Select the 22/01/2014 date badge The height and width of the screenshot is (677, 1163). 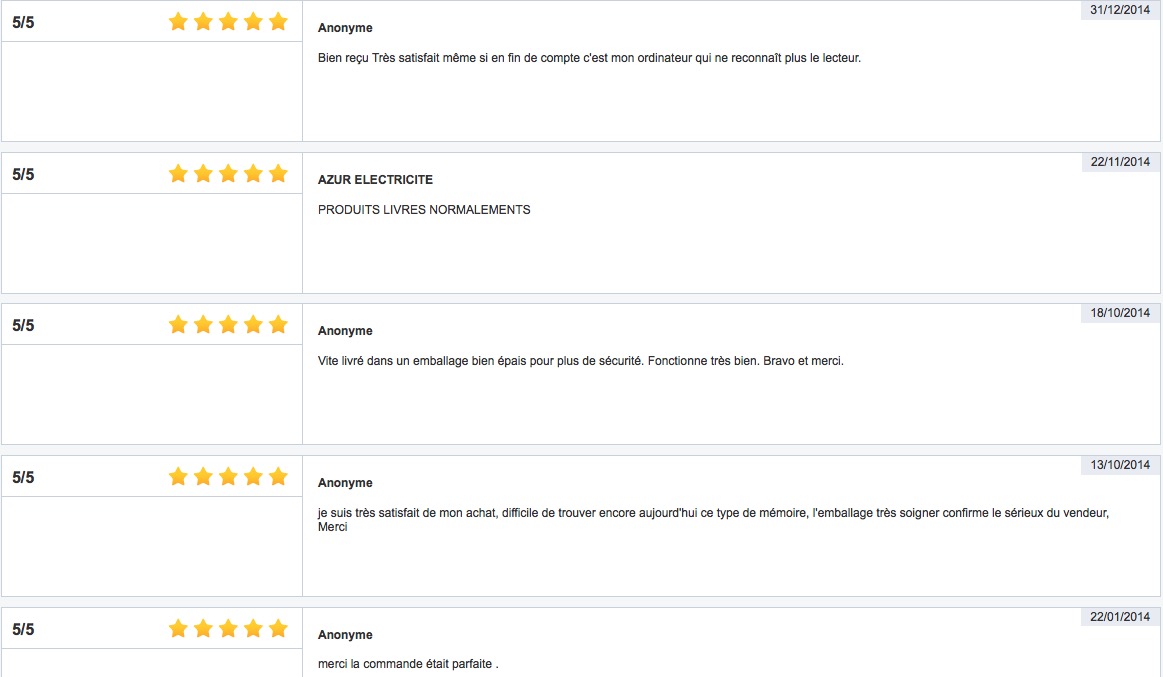pyautogui.click(x=1120, y=617)
